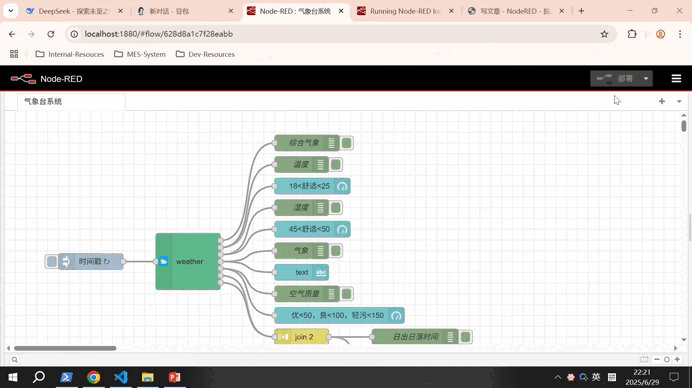Toggle the 日出日落时间 debug node output

coord(465,337)
